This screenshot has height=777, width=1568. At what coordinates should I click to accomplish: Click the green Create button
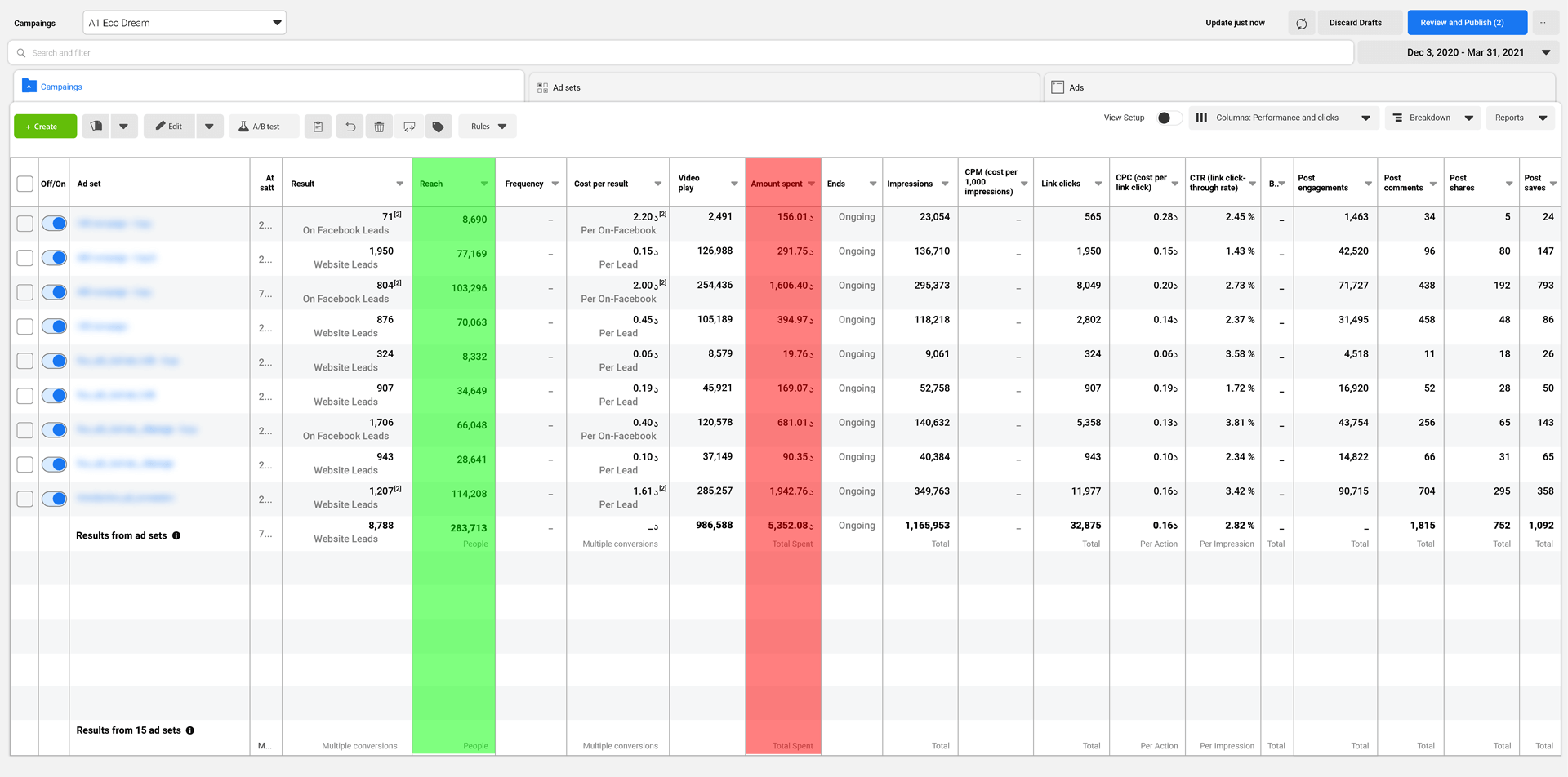point(46,127)
